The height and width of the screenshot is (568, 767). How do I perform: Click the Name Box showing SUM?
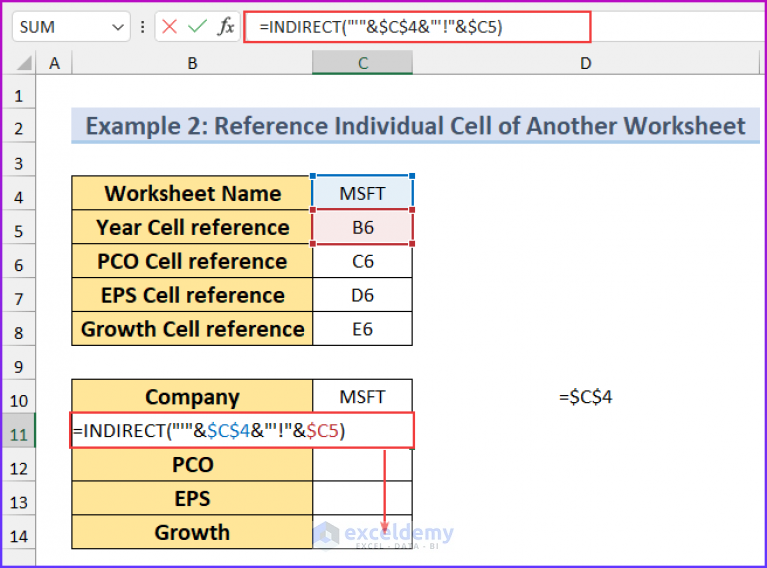pos(71,27)
